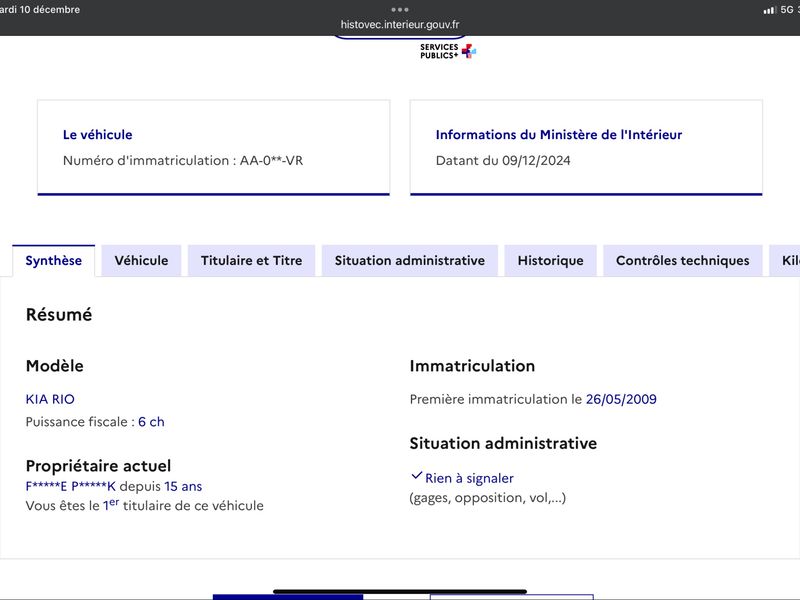Go to the Historique tab
The image size is (800, 600).
(551, 261)
